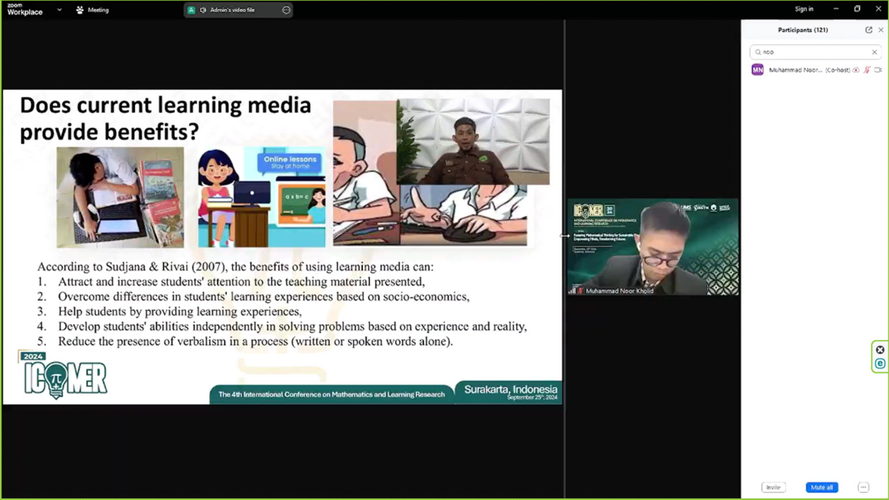Clear the participant search field
Screen dimensions: 889x500
pos(874,52)
